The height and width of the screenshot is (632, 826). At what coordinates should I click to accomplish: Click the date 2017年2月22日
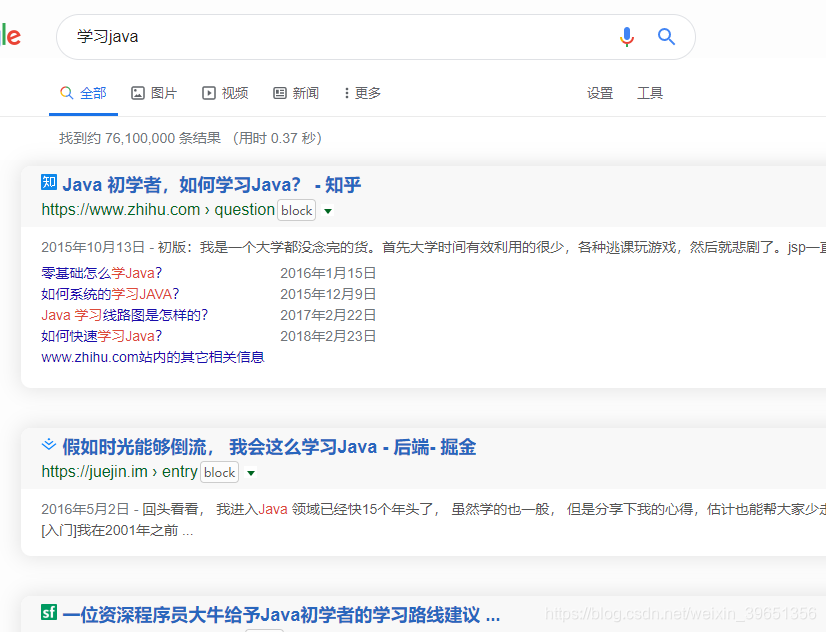[328, 315]
